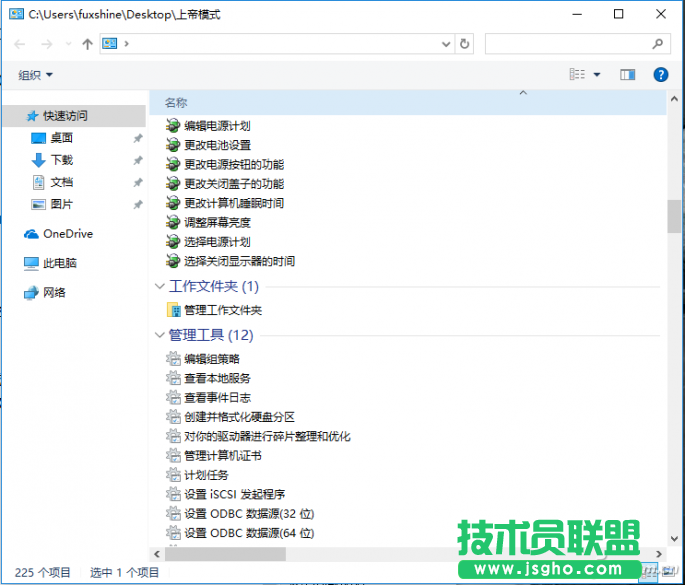Click the Up directory arrow icon
Viewport: 685px width, 585px height.
pyautogui.click(x=87, y=44)
